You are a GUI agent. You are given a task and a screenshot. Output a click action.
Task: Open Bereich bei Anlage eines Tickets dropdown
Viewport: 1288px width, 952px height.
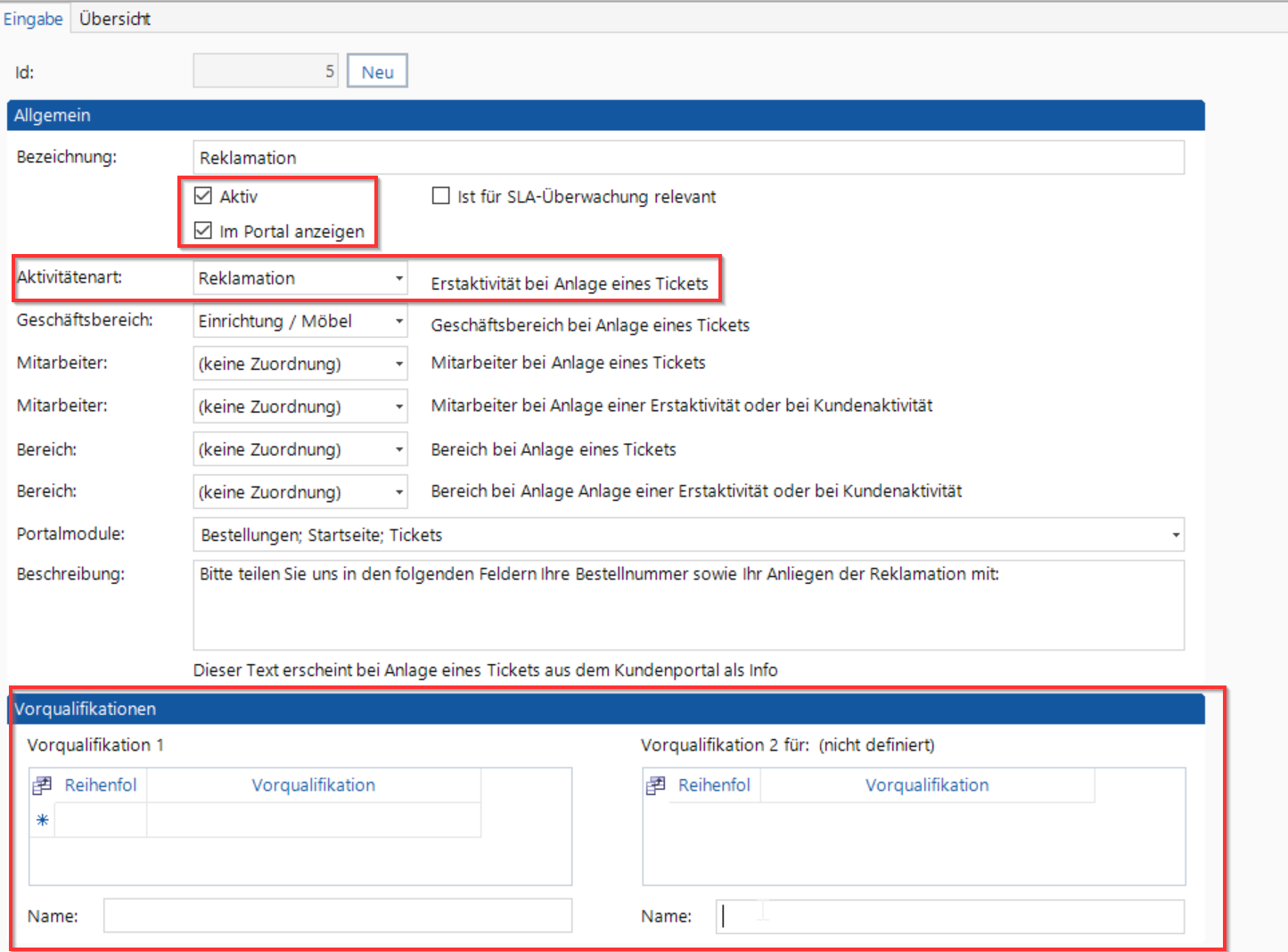coord(398,449)
